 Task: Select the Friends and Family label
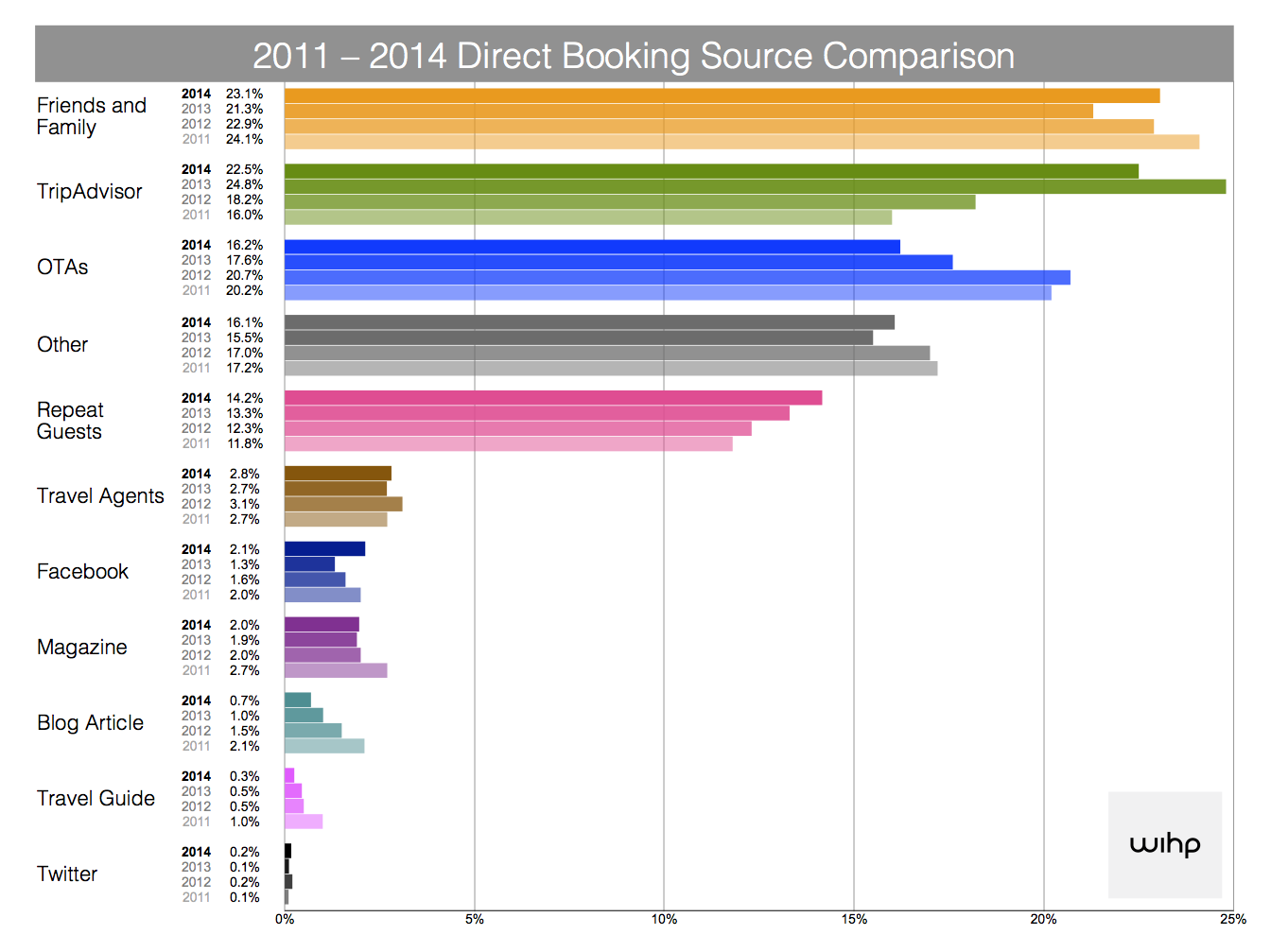click(92, 116)
